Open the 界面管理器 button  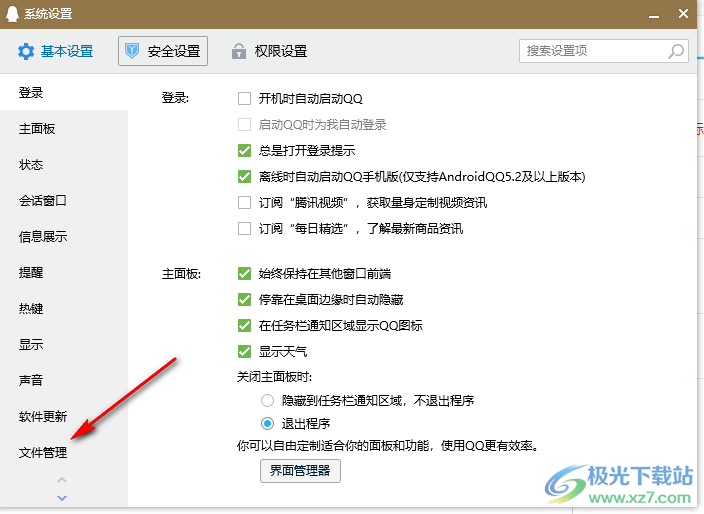(x=300, y=470)
